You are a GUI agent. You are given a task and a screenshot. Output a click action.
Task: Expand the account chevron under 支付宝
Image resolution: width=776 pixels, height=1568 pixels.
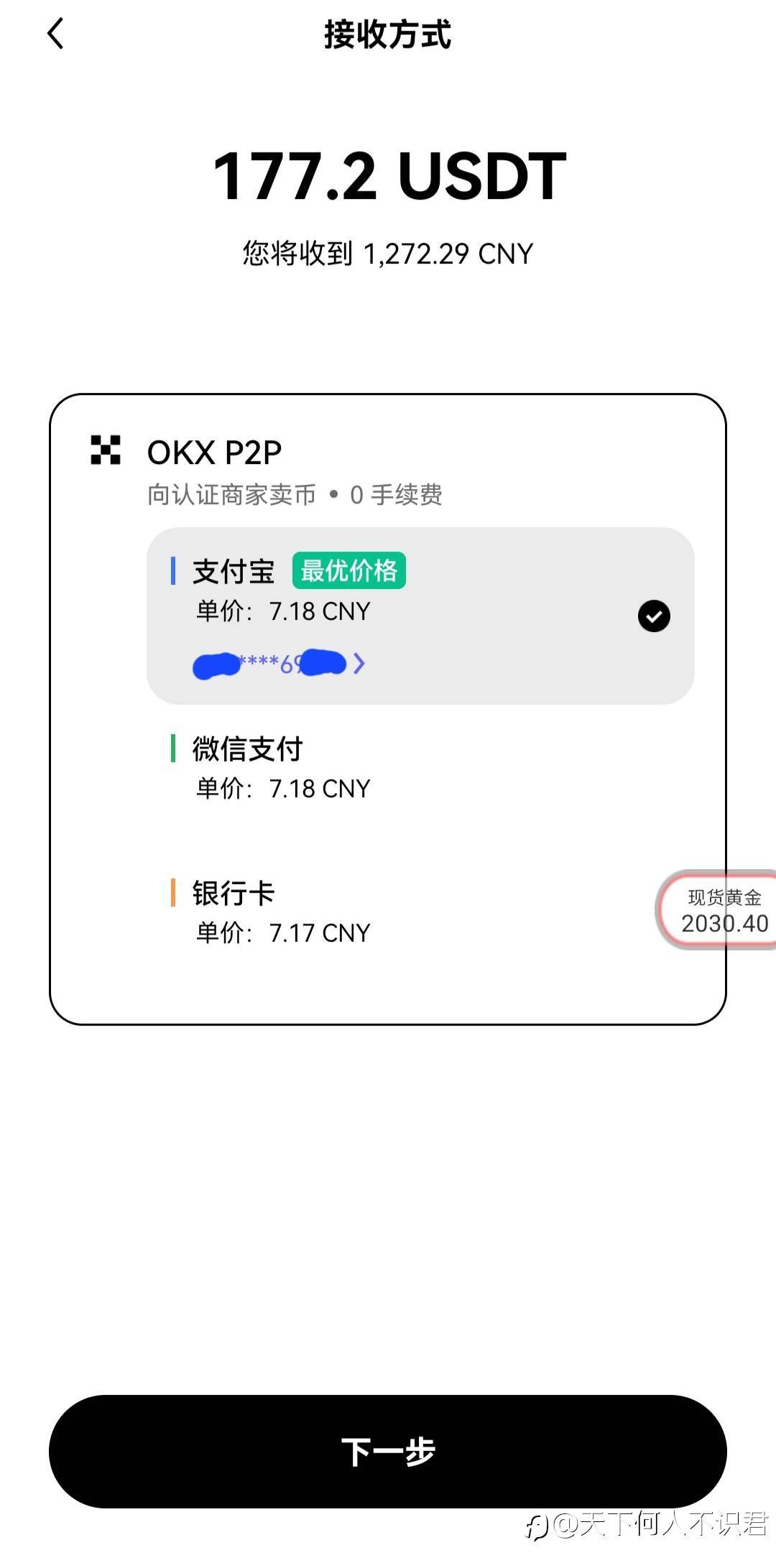click(x=359, y=664)
